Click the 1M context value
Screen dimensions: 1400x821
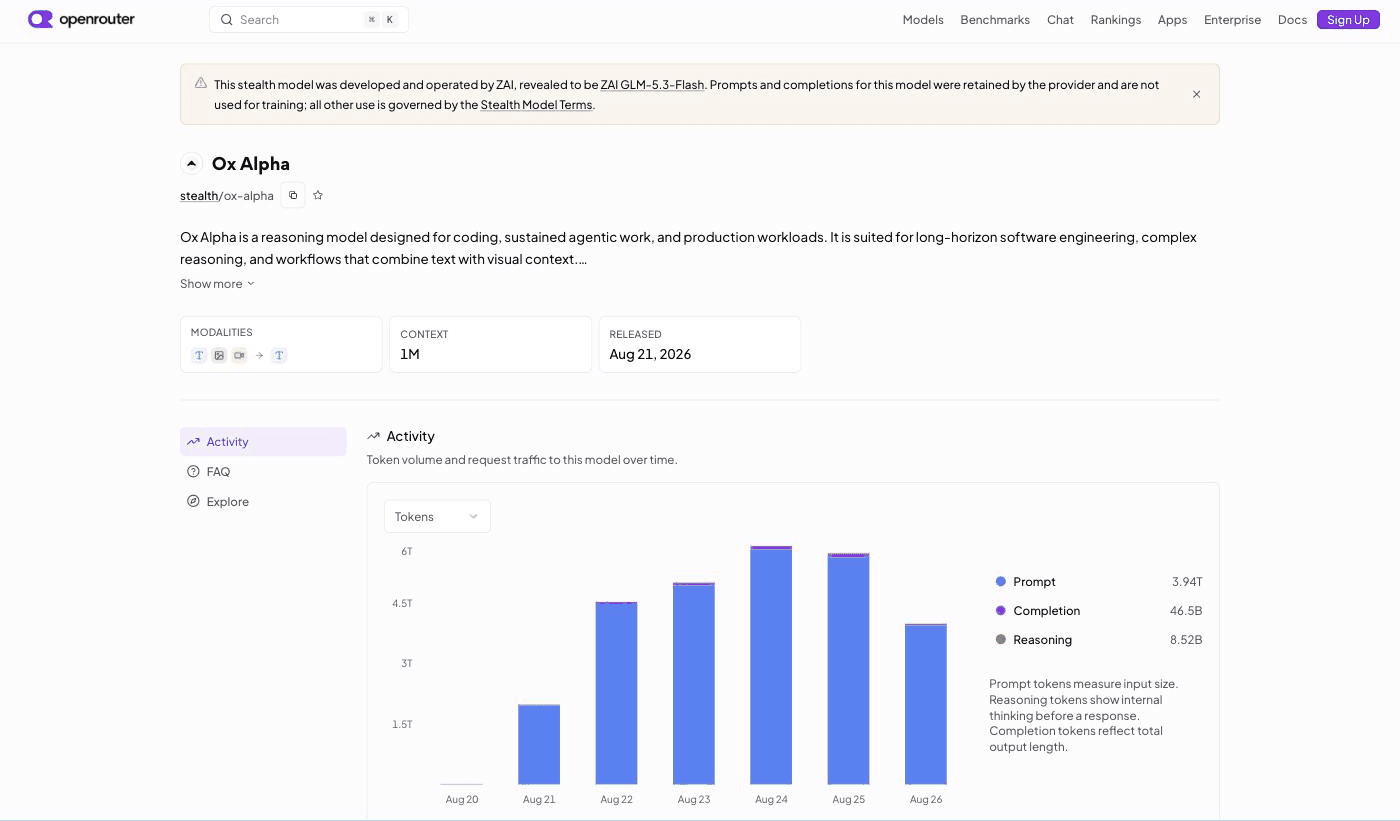[x=410, y=354]
